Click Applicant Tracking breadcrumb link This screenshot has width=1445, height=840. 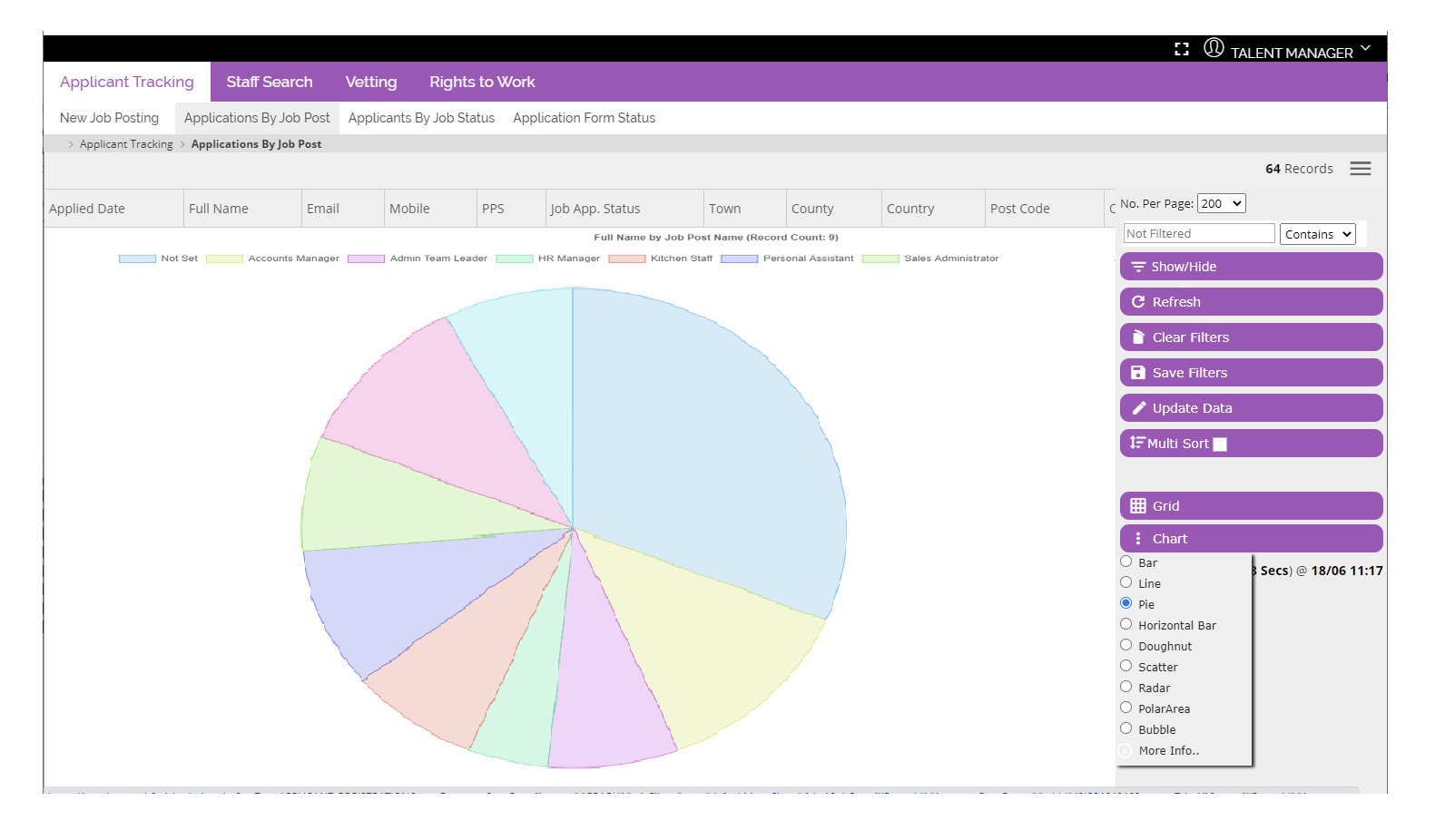pos(126,144)
